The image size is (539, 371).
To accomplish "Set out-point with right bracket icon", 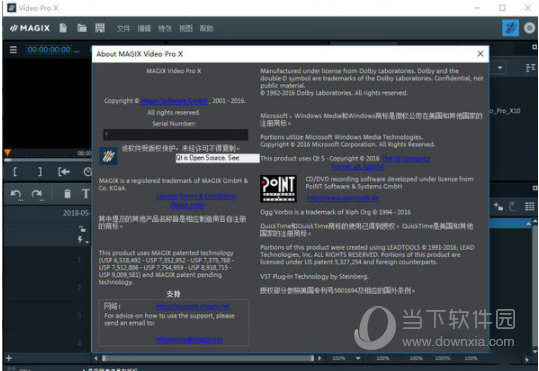I will click(x=40, y=171).
